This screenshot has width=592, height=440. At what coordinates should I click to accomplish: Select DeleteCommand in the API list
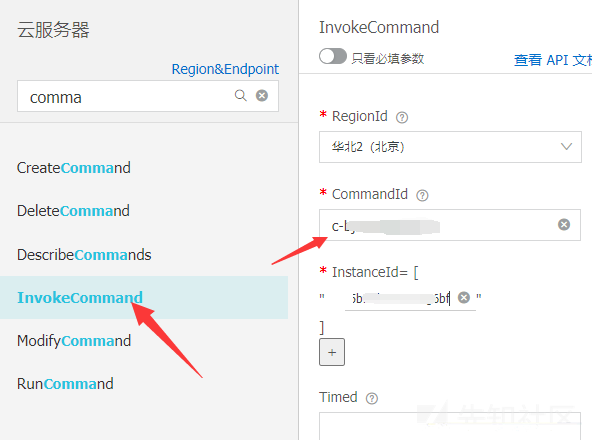(73, 211)
